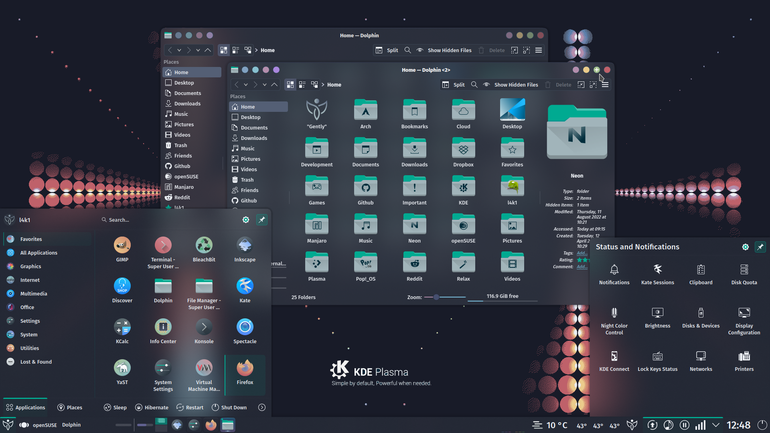
Task: Open Display Configuration
Action: [x=743, y=321]
